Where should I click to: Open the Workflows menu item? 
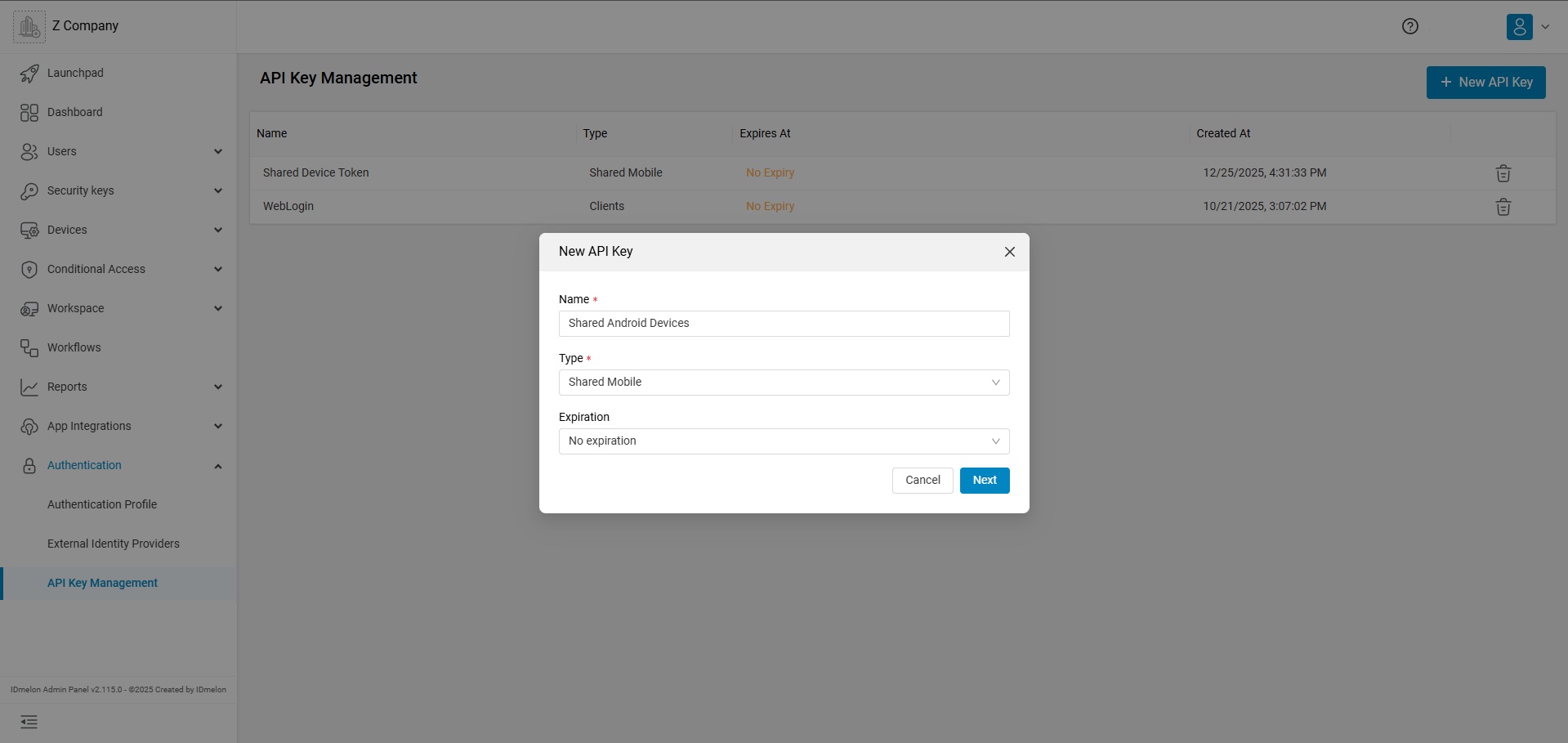(74, 347)
